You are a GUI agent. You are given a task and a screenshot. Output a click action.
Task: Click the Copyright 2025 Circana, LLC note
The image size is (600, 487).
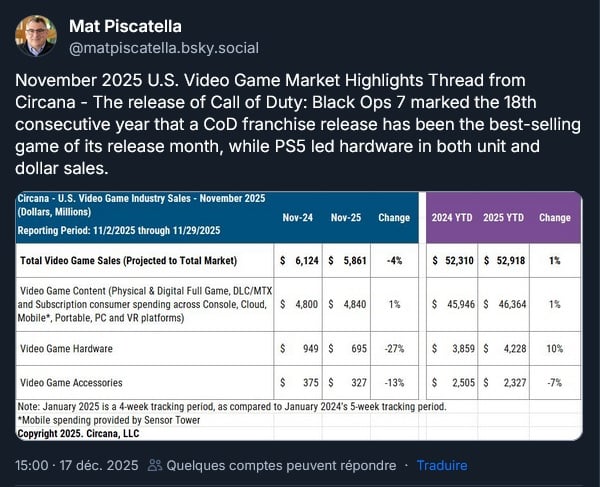pos(78,432)
